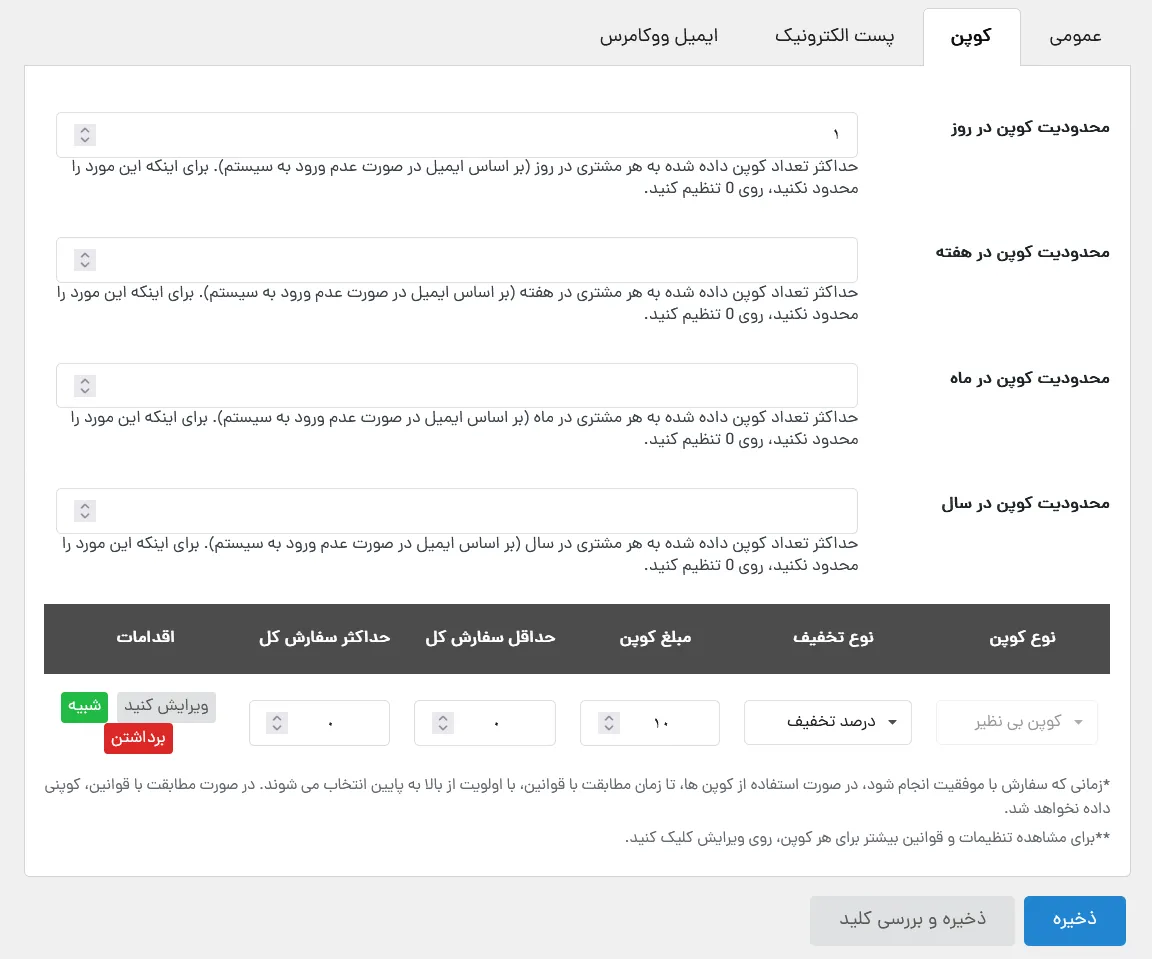Click stepper arrows of minimum order total
The width and height of the screenshot is (1152, 959).
coord(443,723)
